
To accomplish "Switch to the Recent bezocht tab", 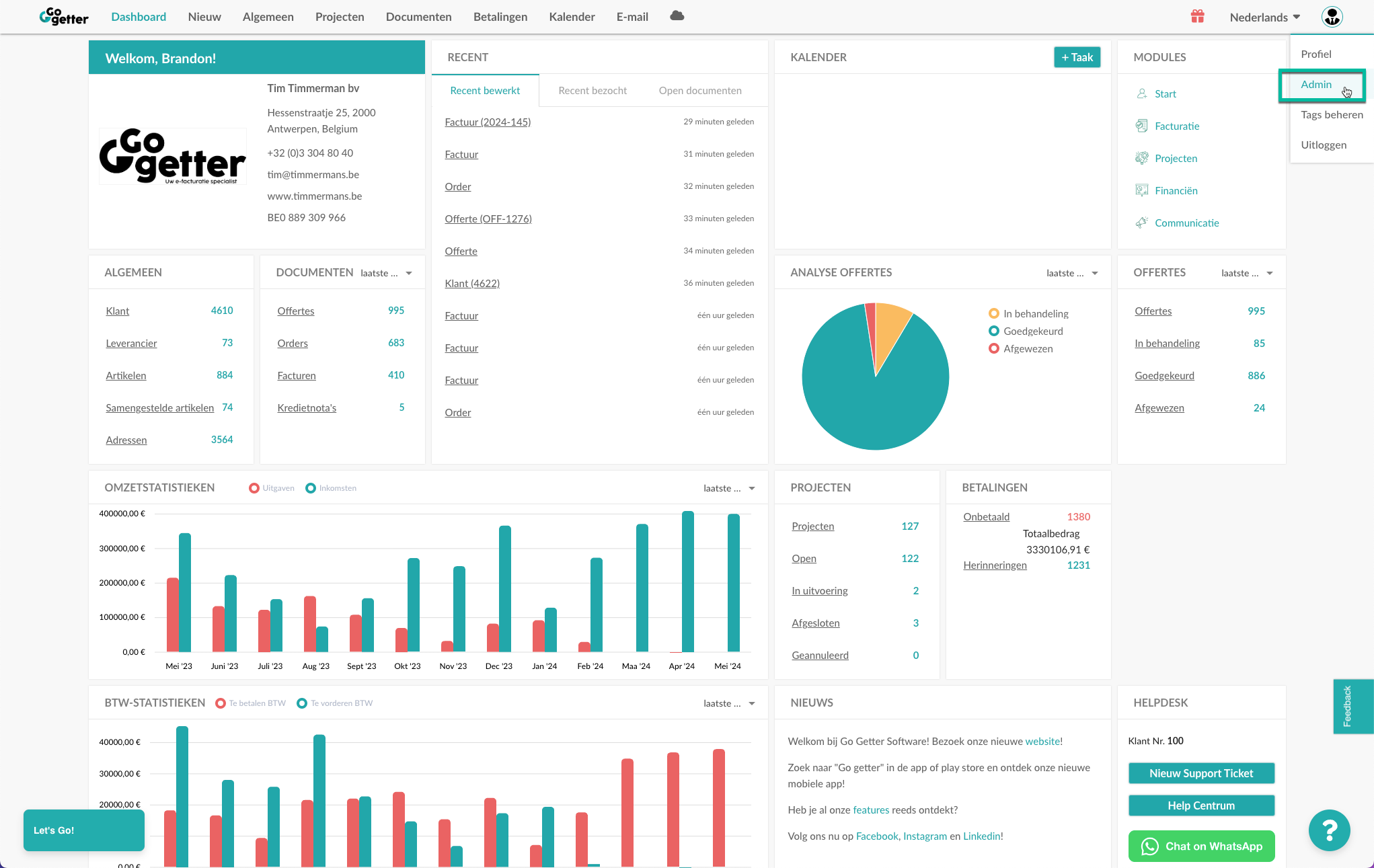I will pyautogui.click(x=593, y=91).
